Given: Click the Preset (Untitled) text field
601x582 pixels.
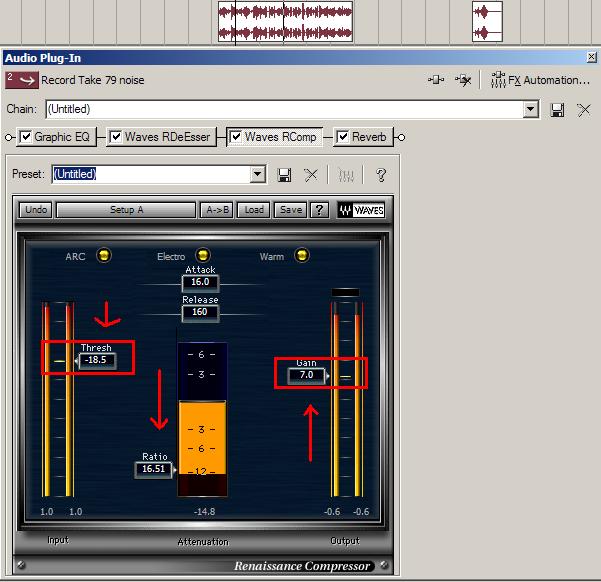Looking at the screenshot, I should (152, 174).
